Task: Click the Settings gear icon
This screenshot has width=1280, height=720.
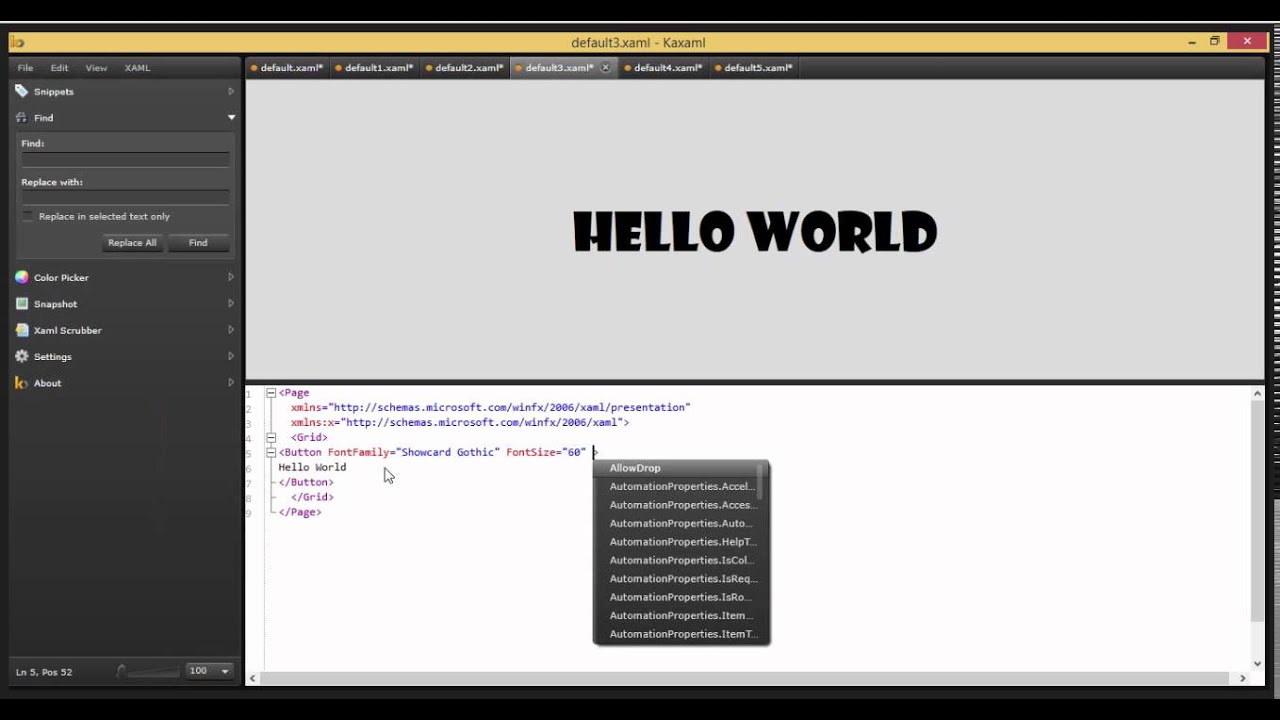Action: click(22, 356)
